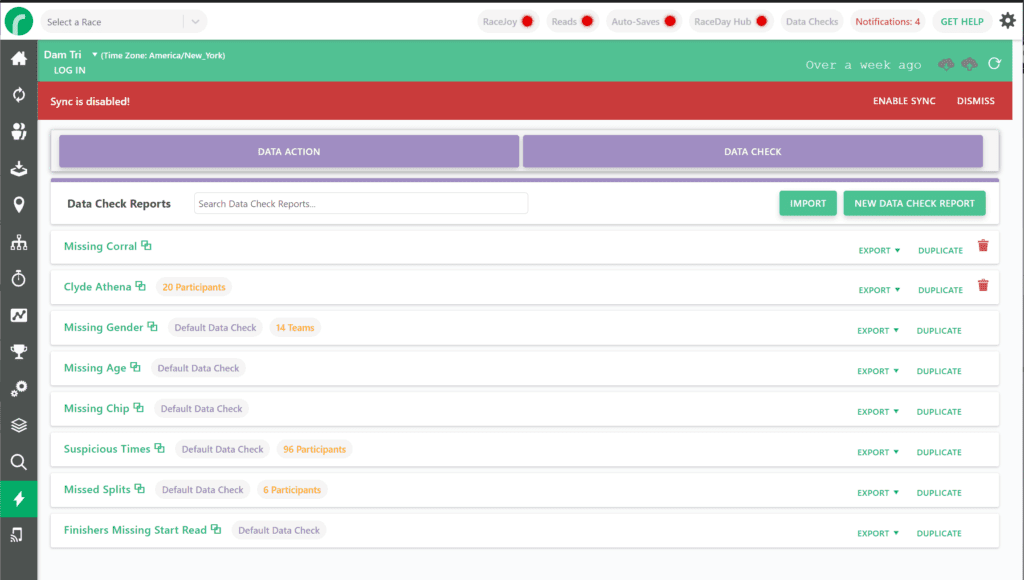Expand the Export dropdown for Clyde Athena

click(x=879, y=290)
